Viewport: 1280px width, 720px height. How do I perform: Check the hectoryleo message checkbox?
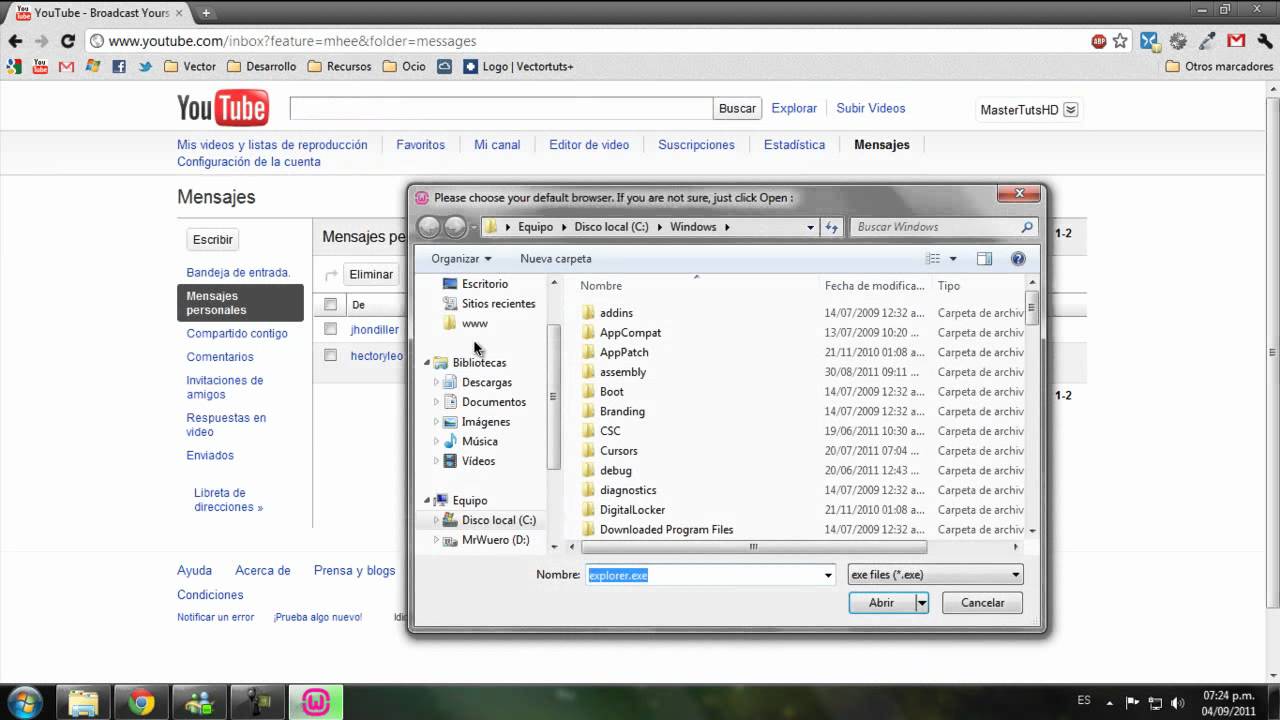(331, 355)
